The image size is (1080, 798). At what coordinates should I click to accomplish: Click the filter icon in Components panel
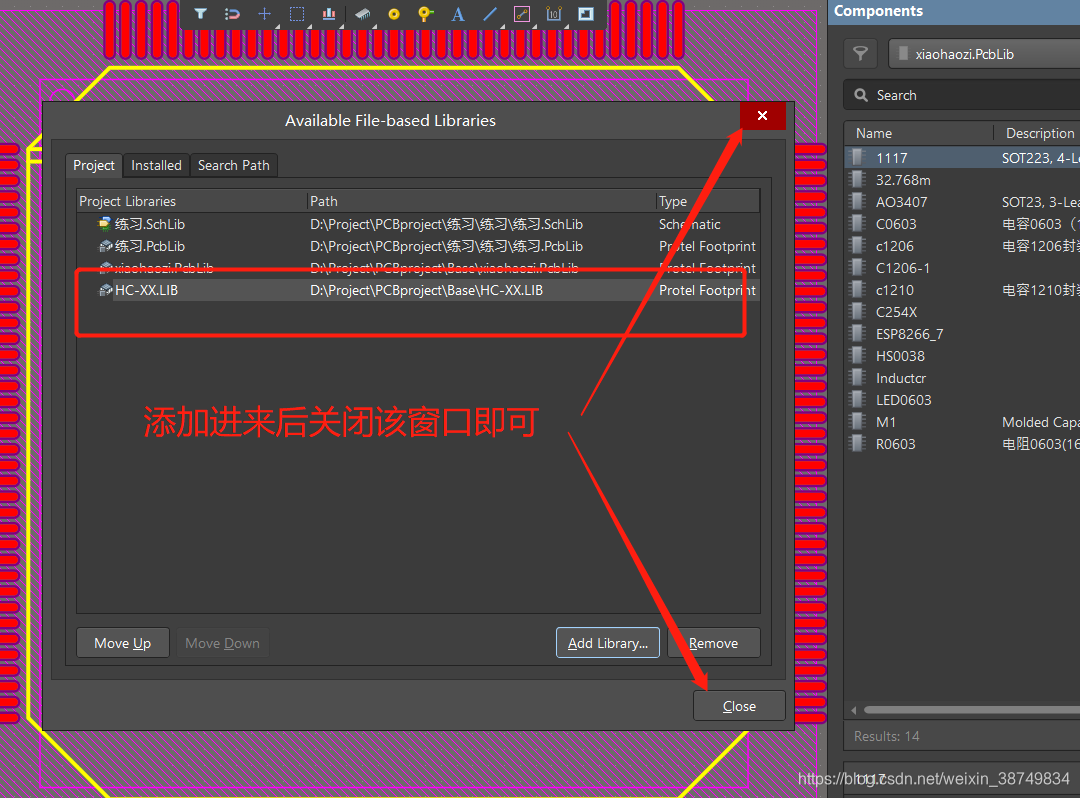pos(860,54)
